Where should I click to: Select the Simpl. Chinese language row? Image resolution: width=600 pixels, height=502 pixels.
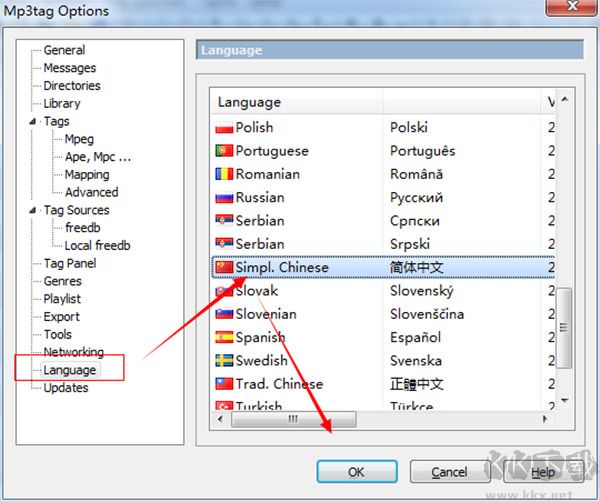[383, 267]
